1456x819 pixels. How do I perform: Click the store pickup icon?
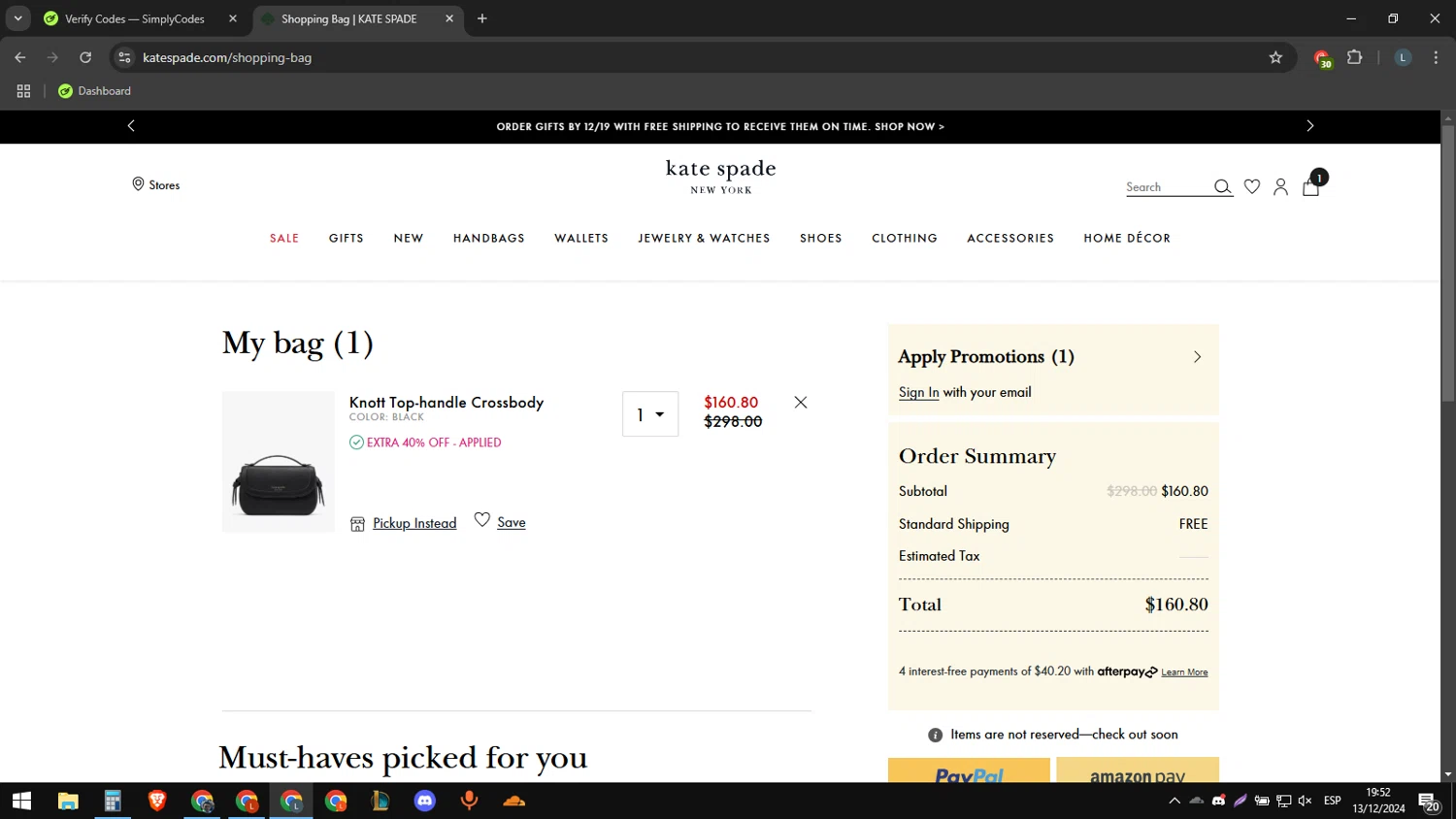tap(357, 524)
